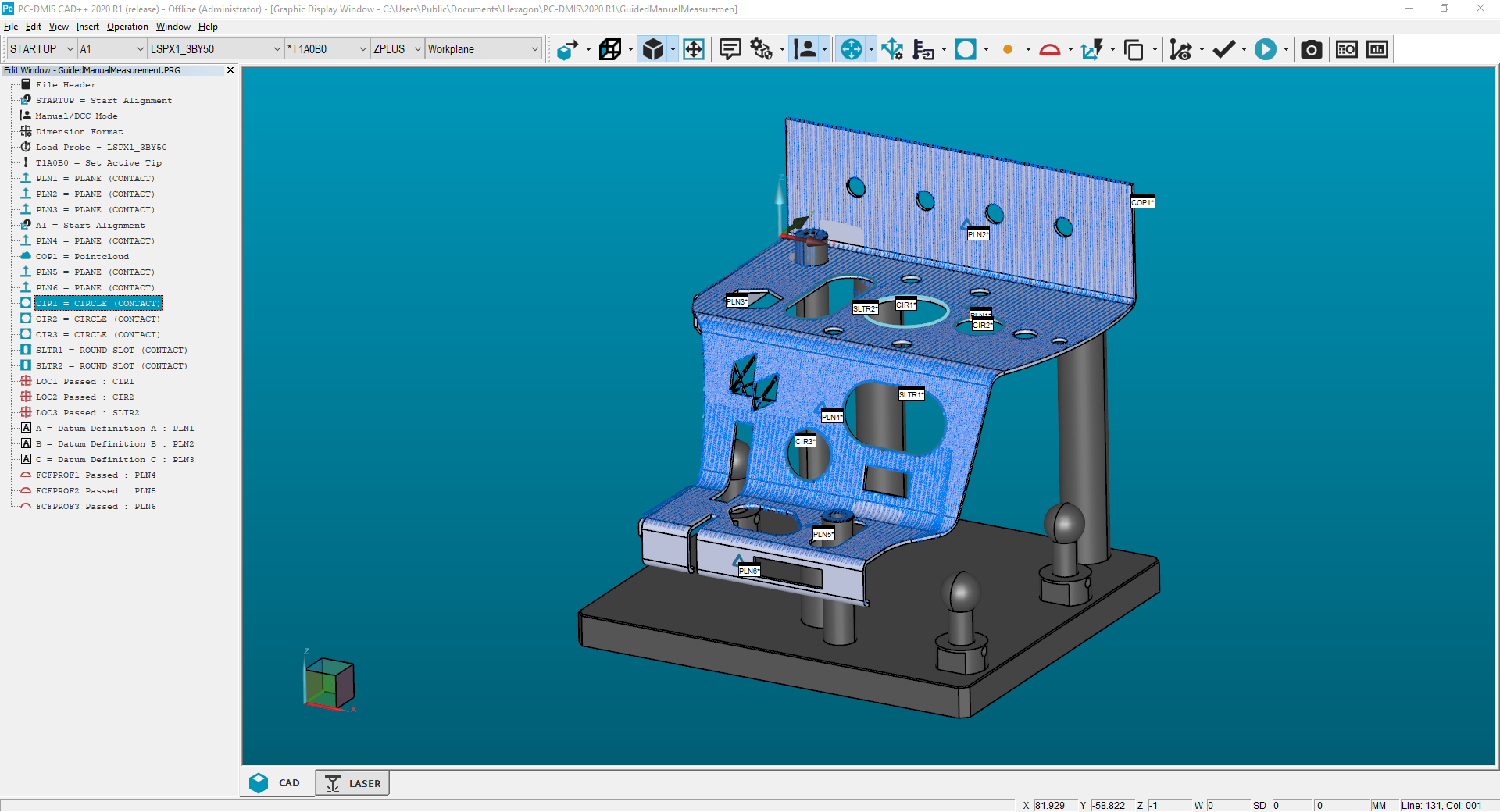
Task: Close the Edit Window panel
Action: pos(230,69)
